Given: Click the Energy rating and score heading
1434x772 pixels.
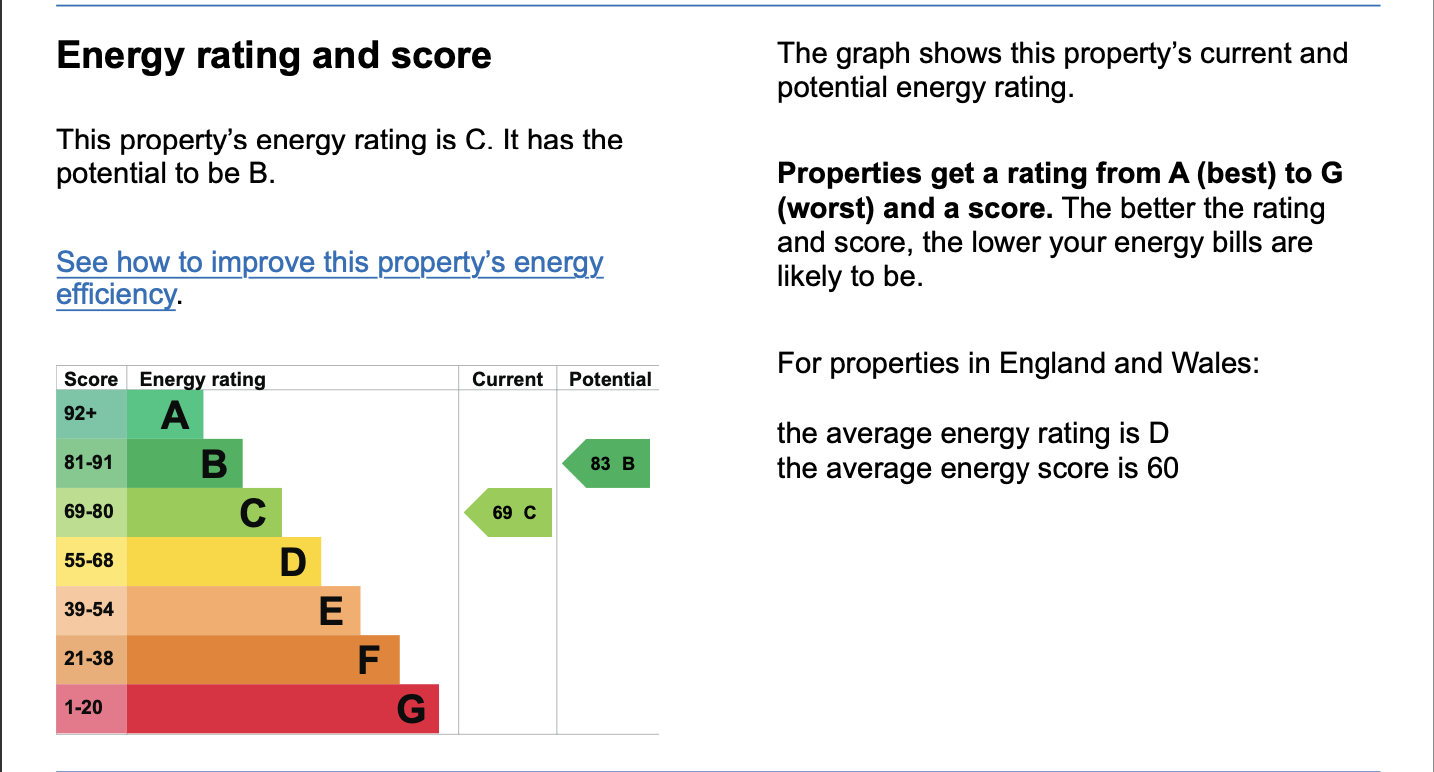Looking at the screenshot, I should pyautogui.click(x=274, y=55).
